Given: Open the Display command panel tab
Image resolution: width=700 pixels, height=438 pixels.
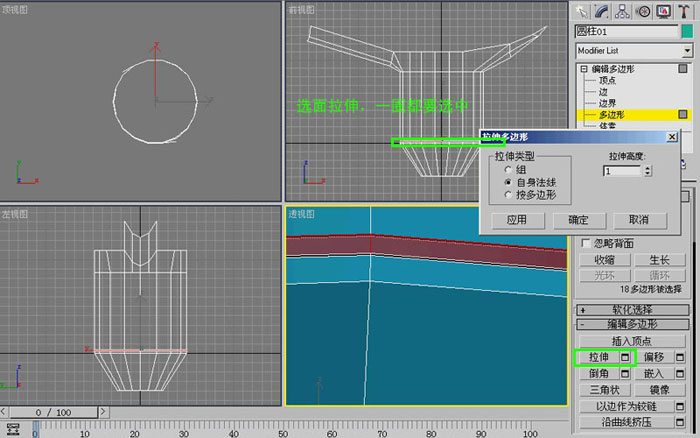Looking at the screenshot, I should coord(663,12).
